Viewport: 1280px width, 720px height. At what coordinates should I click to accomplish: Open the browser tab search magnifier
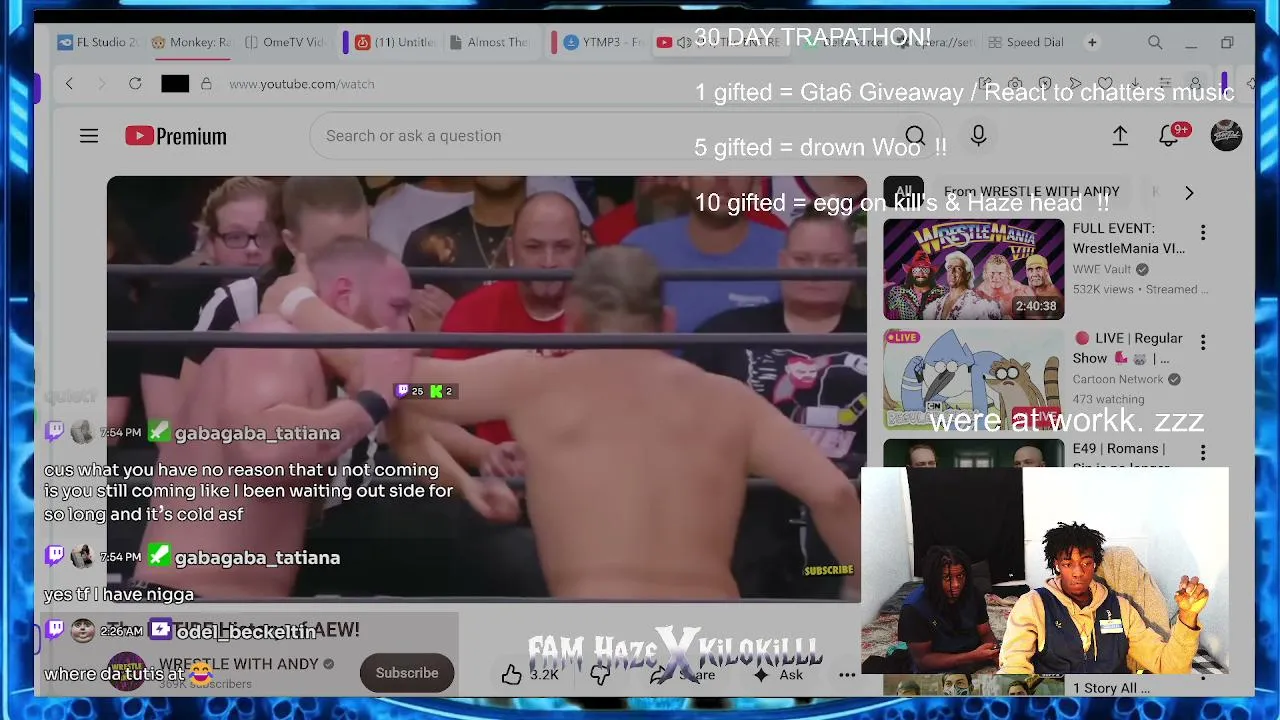[x=1155, y=43]
